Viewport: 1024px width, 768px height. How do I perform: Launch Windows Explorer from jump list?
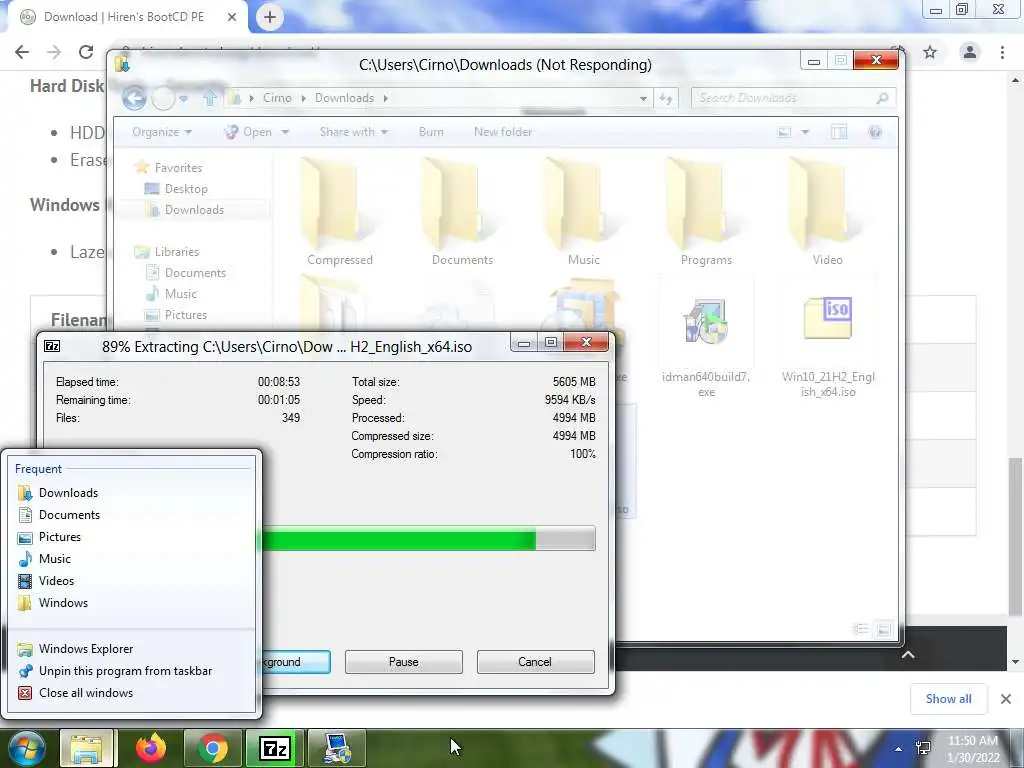pos(86,648)
